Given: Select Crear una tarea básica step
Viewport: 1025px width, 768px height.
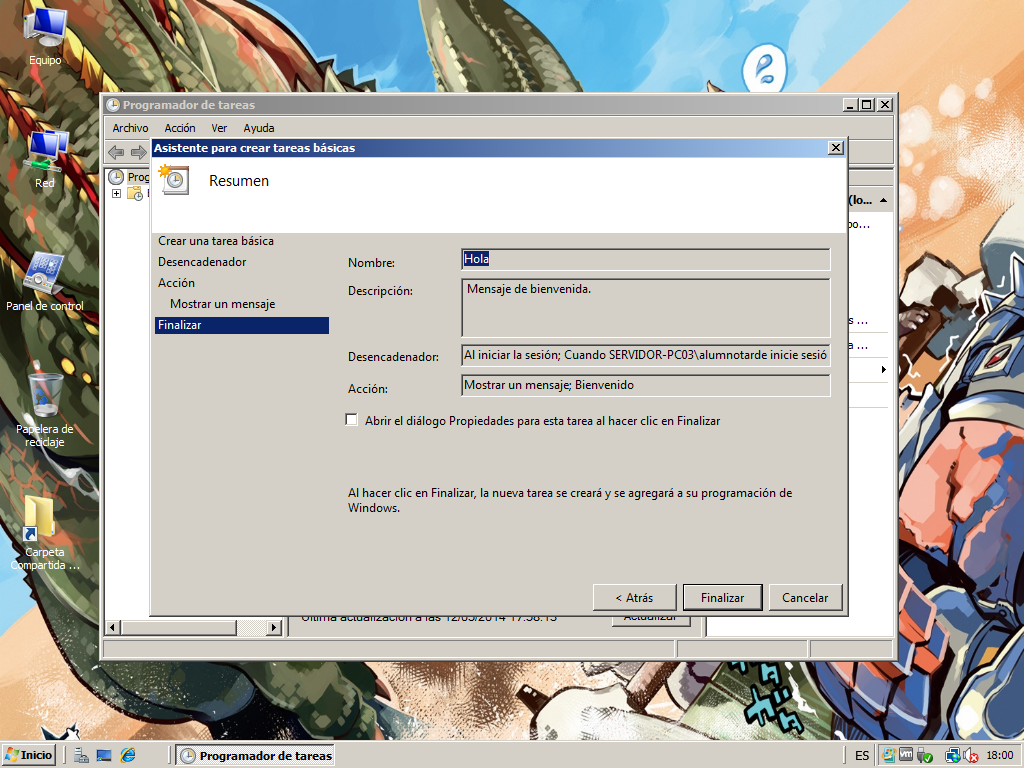Looking at the screenshot, I should (x=216, y=241).
